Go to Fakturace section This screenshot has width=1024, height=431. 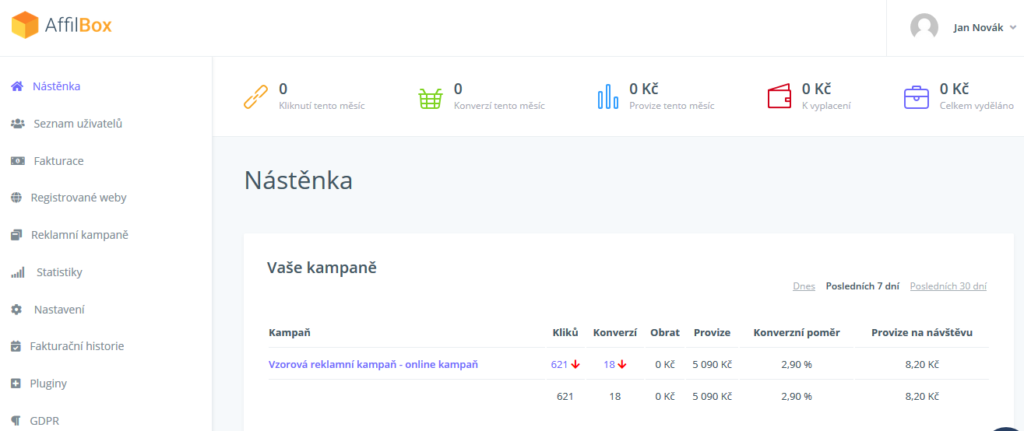(58, 161)
